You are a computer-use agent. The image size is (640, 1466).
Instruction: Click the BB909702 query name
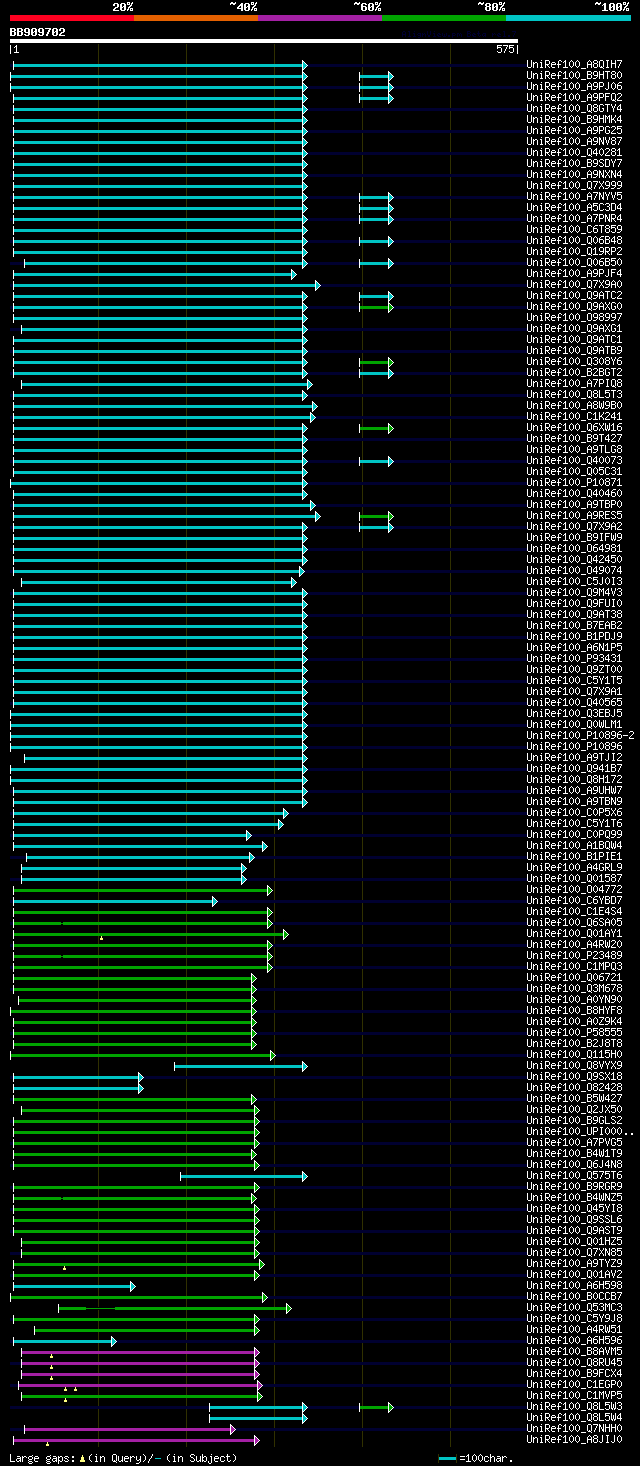pyautogui.click(x=38, y=32)
